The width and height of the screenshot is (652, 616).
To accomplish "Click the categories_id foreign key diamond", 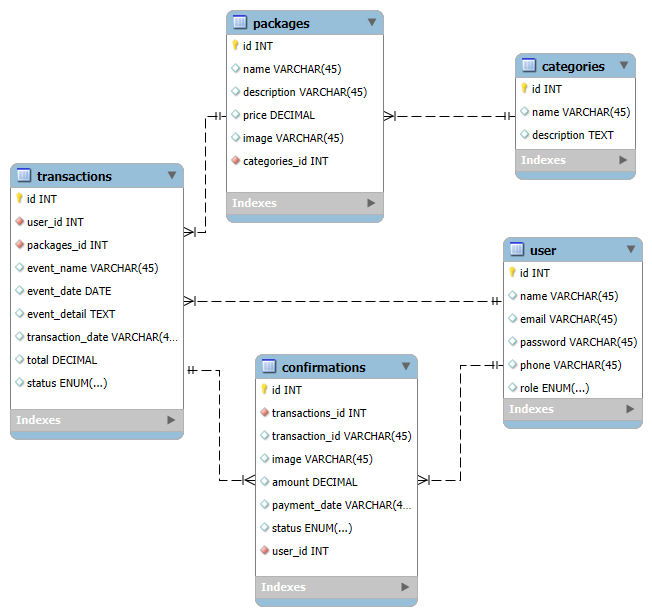I will (x=236, y=160).
